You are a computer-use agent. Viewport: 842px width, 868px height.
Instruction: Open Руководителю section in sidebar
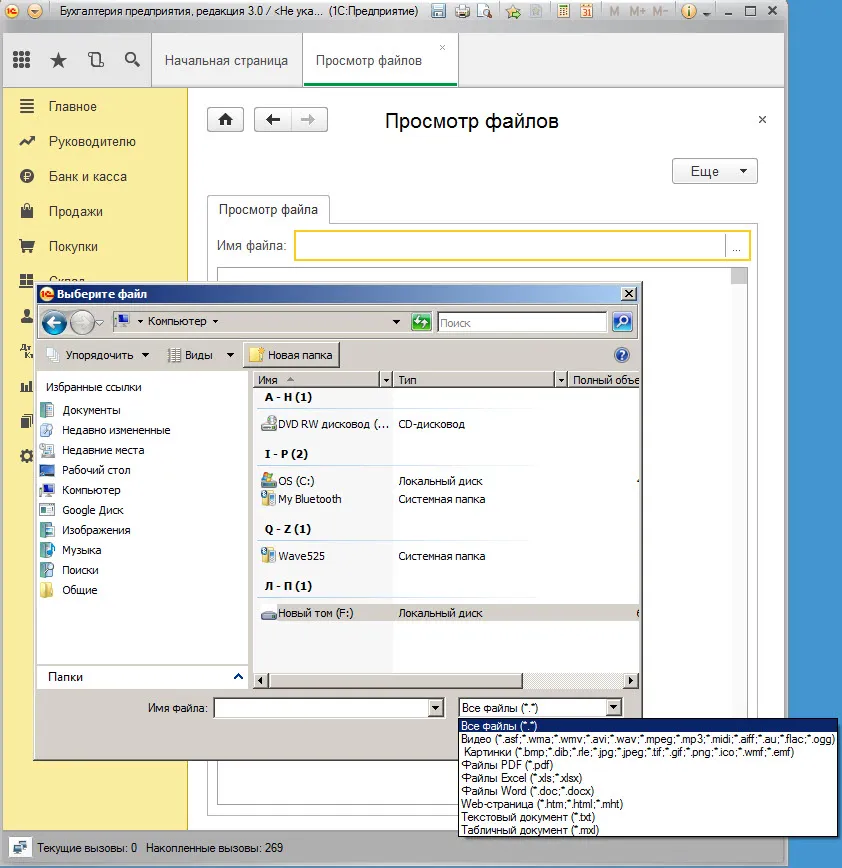pyautogui.click(x=92, y=141)
